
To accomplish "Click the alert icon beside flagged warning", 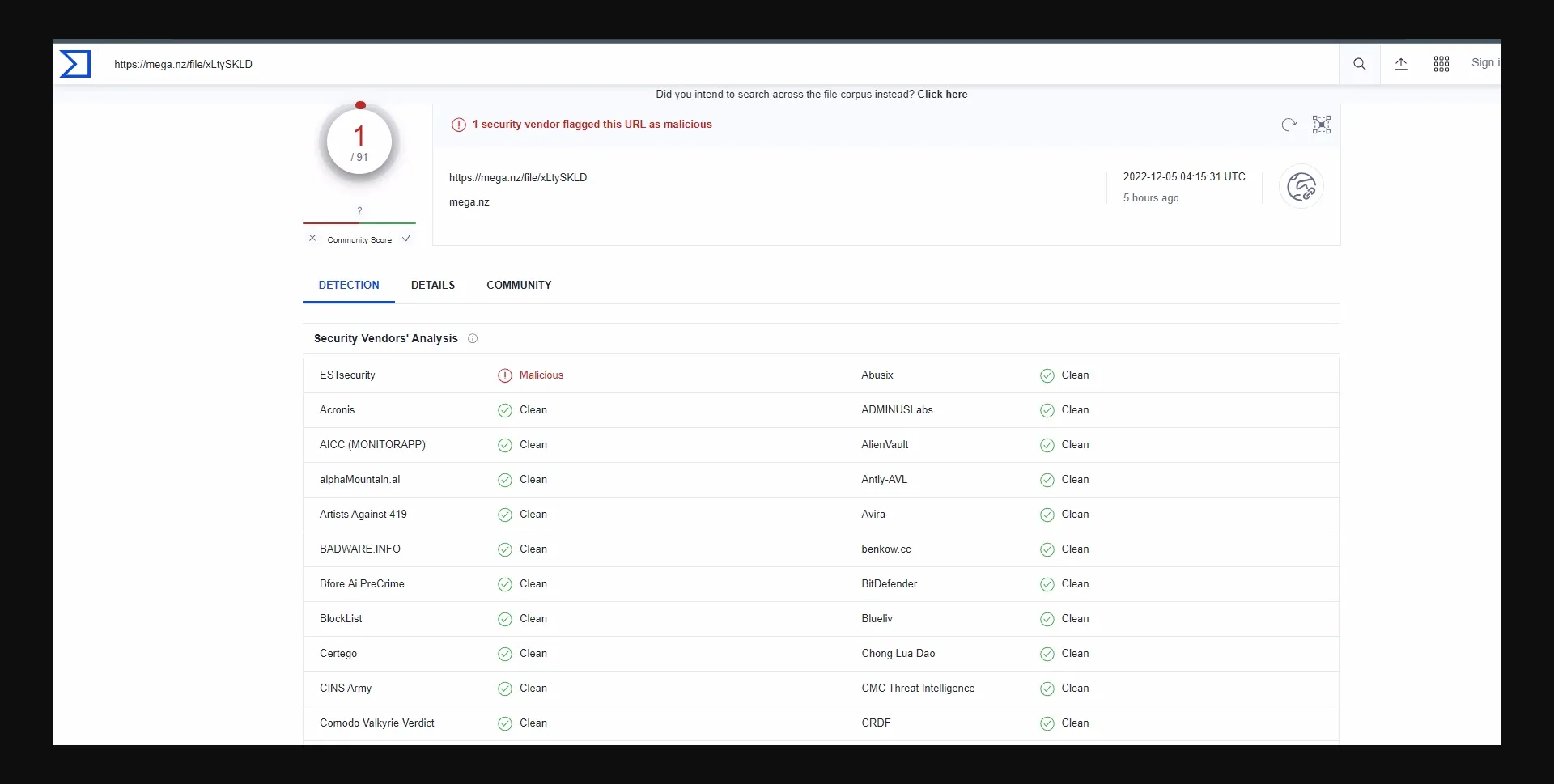I will coord(458,125).
